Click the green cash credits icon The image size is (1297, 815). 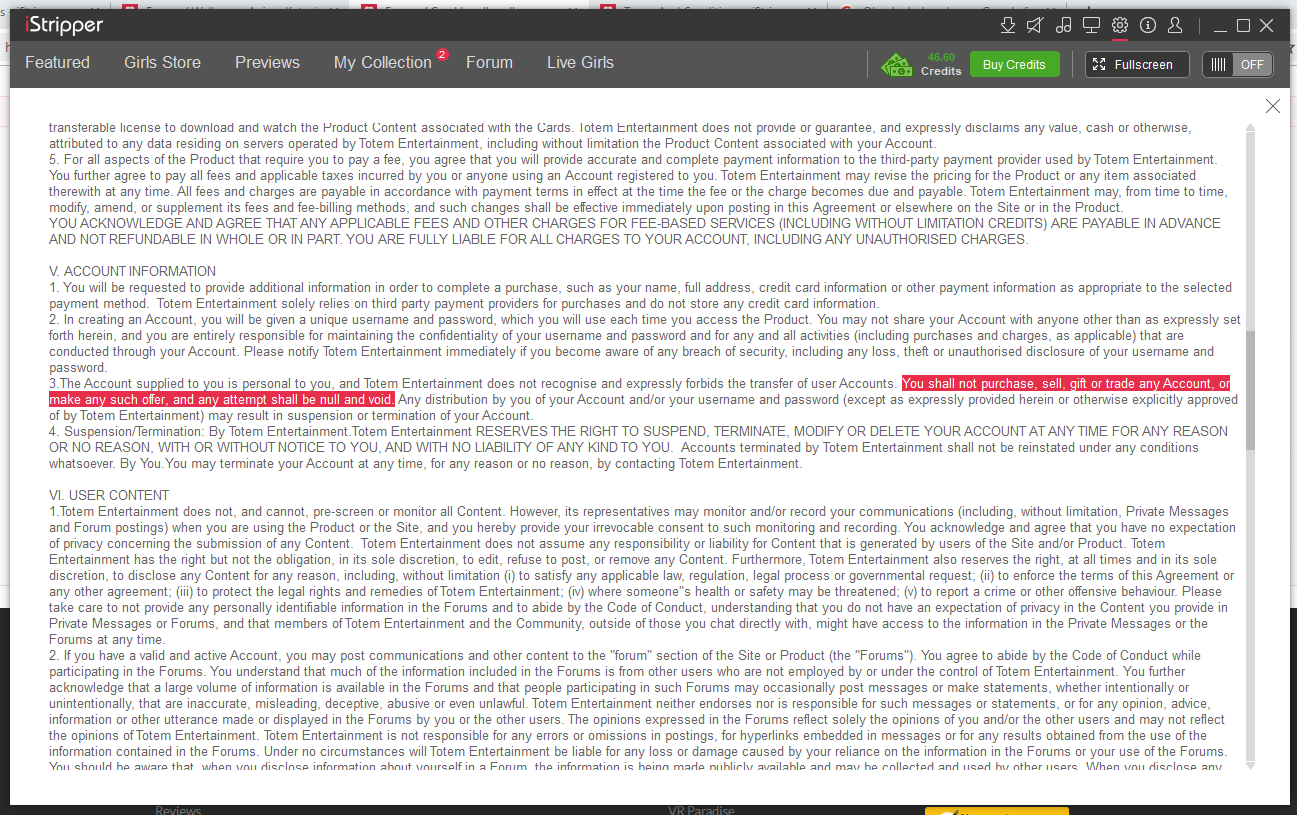pos(896,65)
